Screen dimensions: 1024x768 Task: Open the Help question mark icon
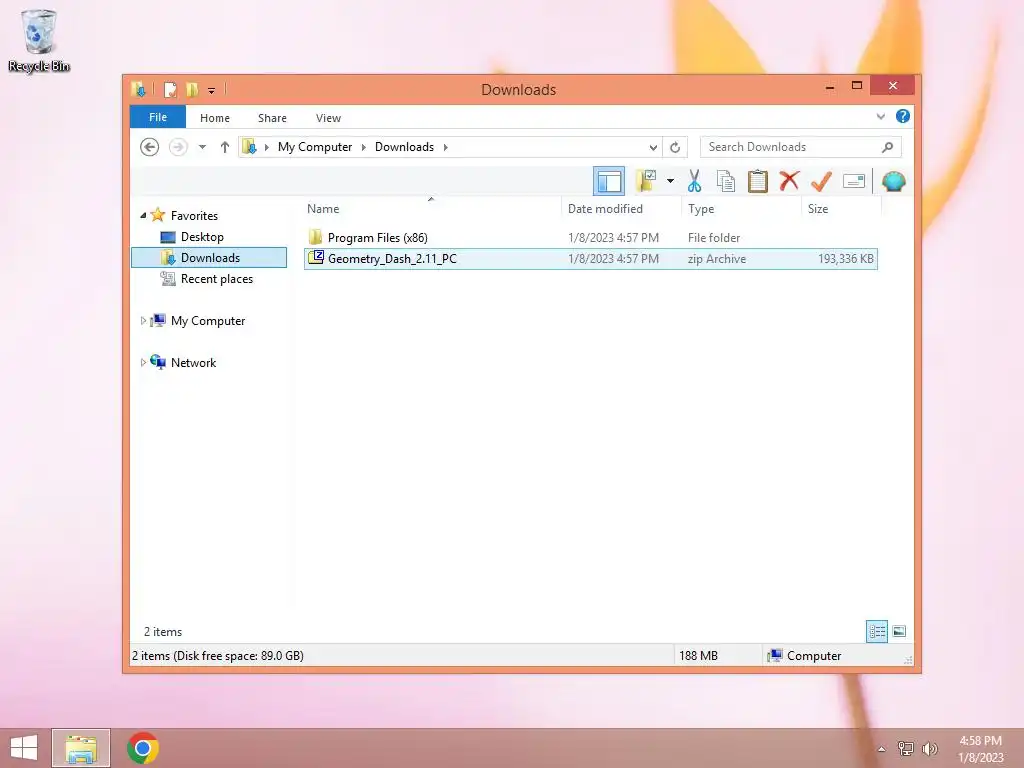pyautogui.click(x=903, y=116)
